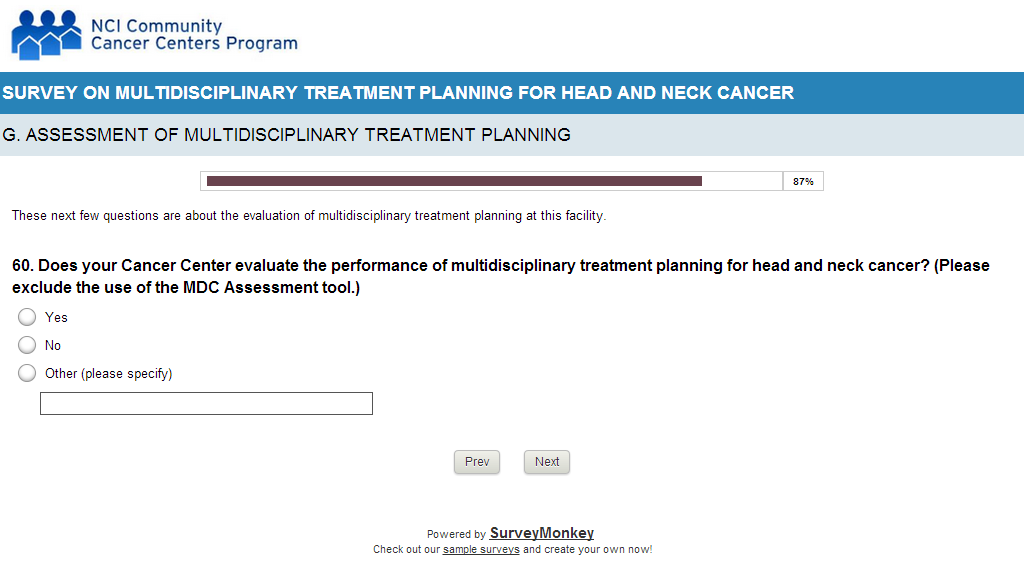Choose the No radio button
This screenshot has width=1024, height=587.
click(x=27, y=345)
